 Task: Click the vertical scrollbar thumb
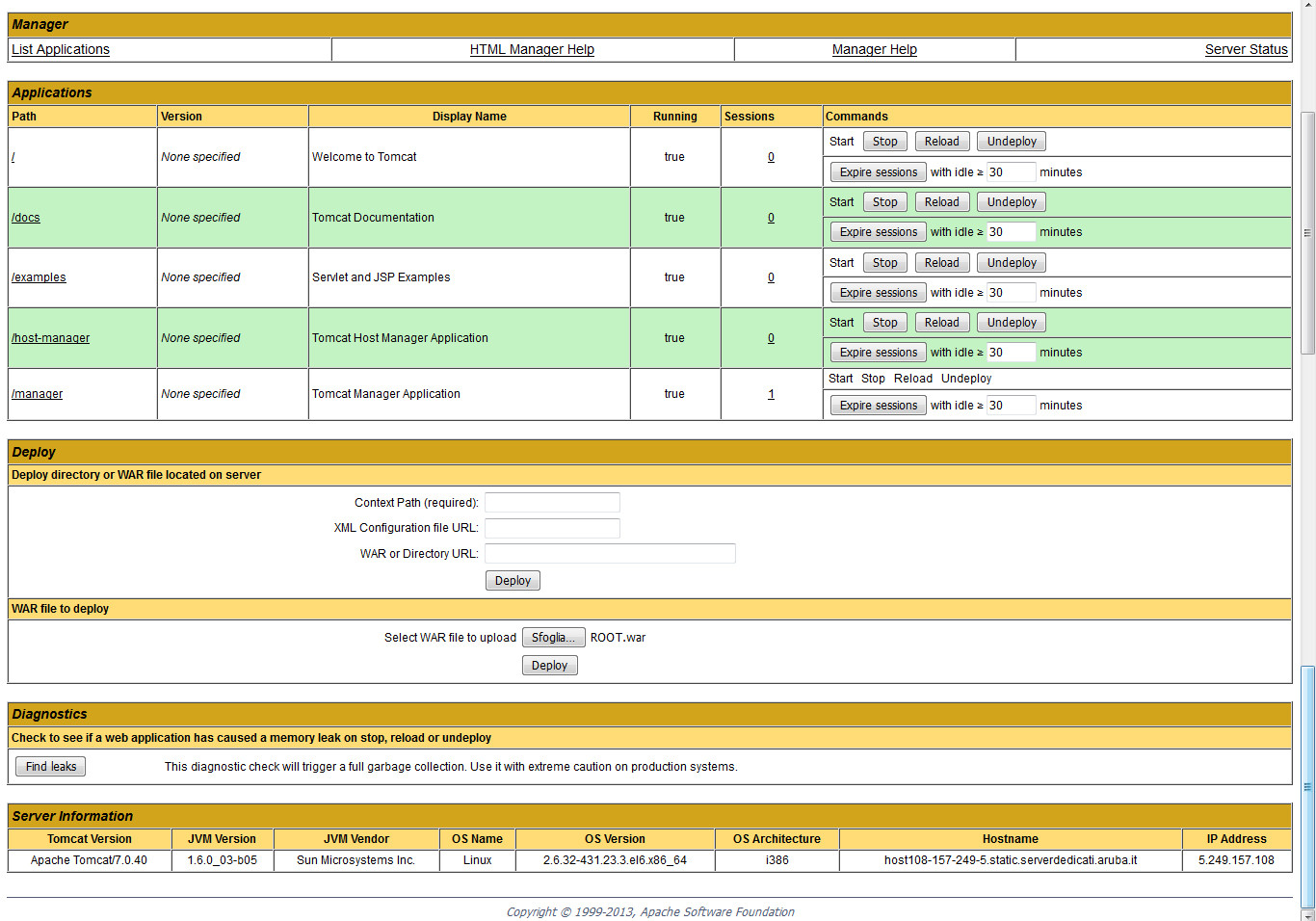(1307, 785)
